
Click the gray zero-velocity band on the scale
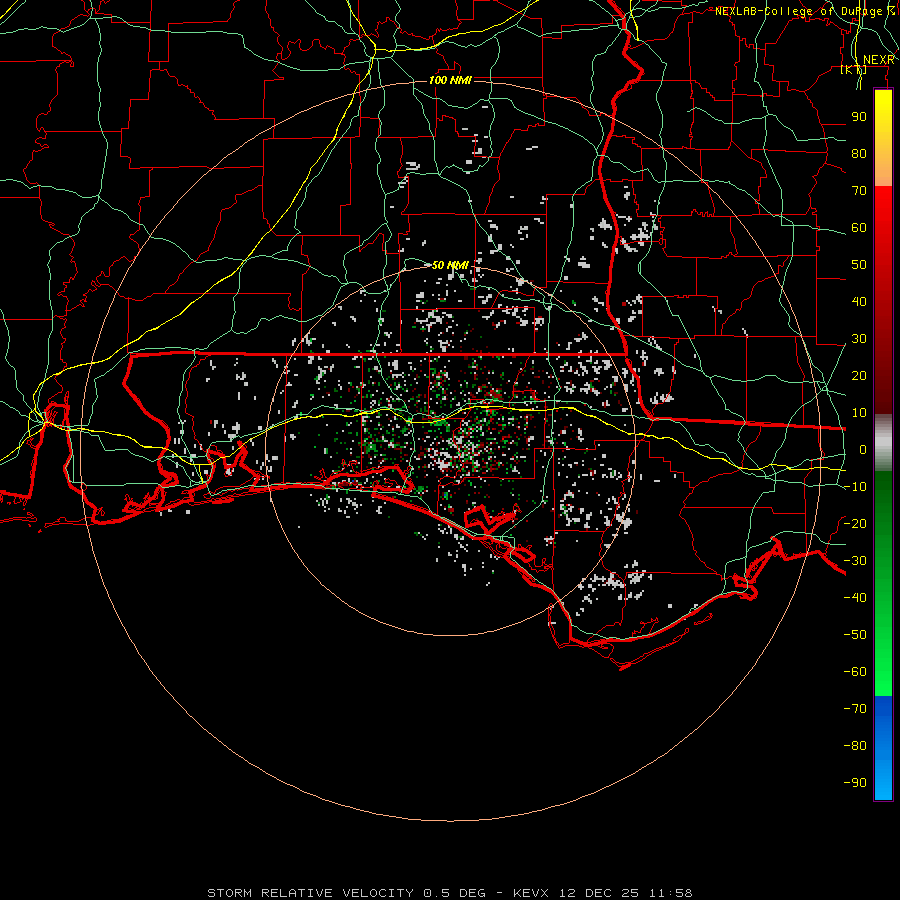(x=883, y=443)
